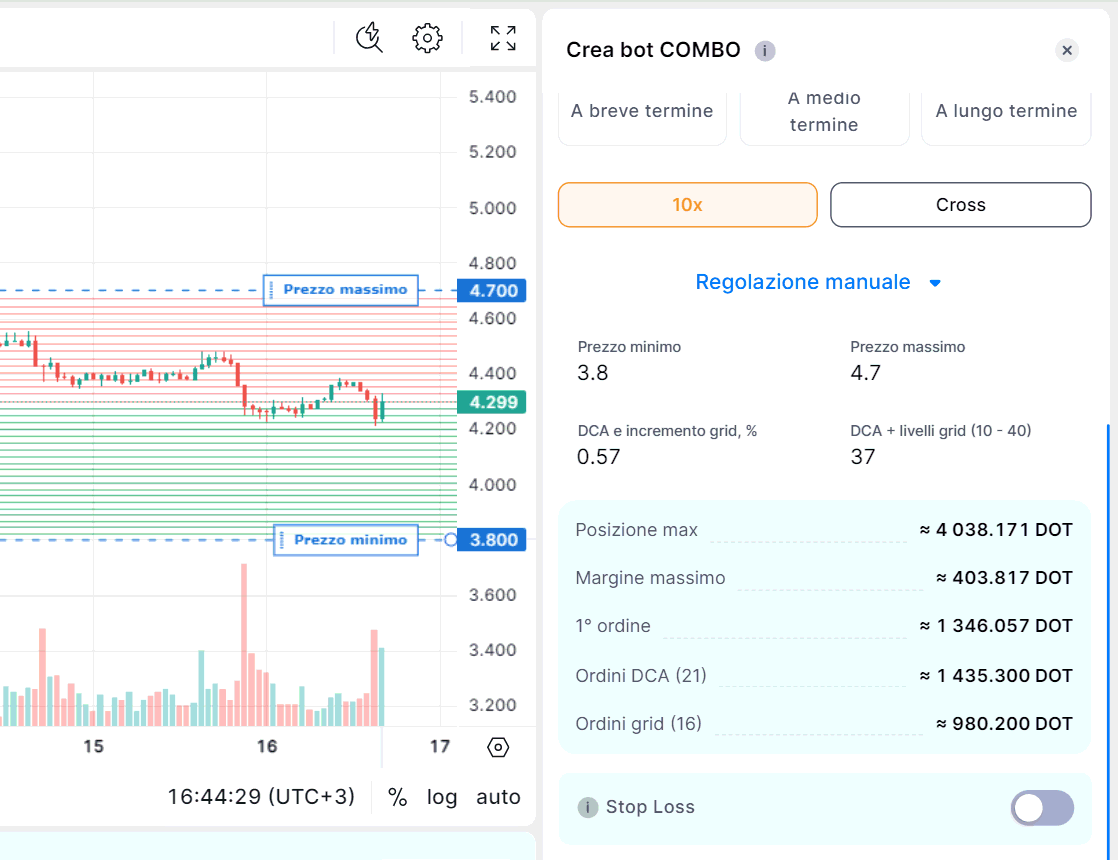
Task: Close the Crea bot COMBO panel
Action: click(x=1067, y=50)
